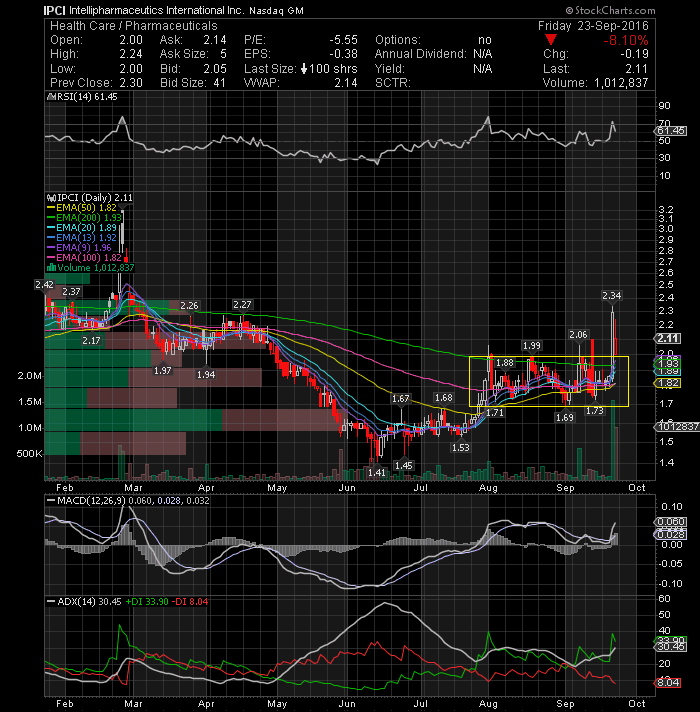
Task: Click the 1012837 volume tag on axis
Action: click(x=676, y=427)
